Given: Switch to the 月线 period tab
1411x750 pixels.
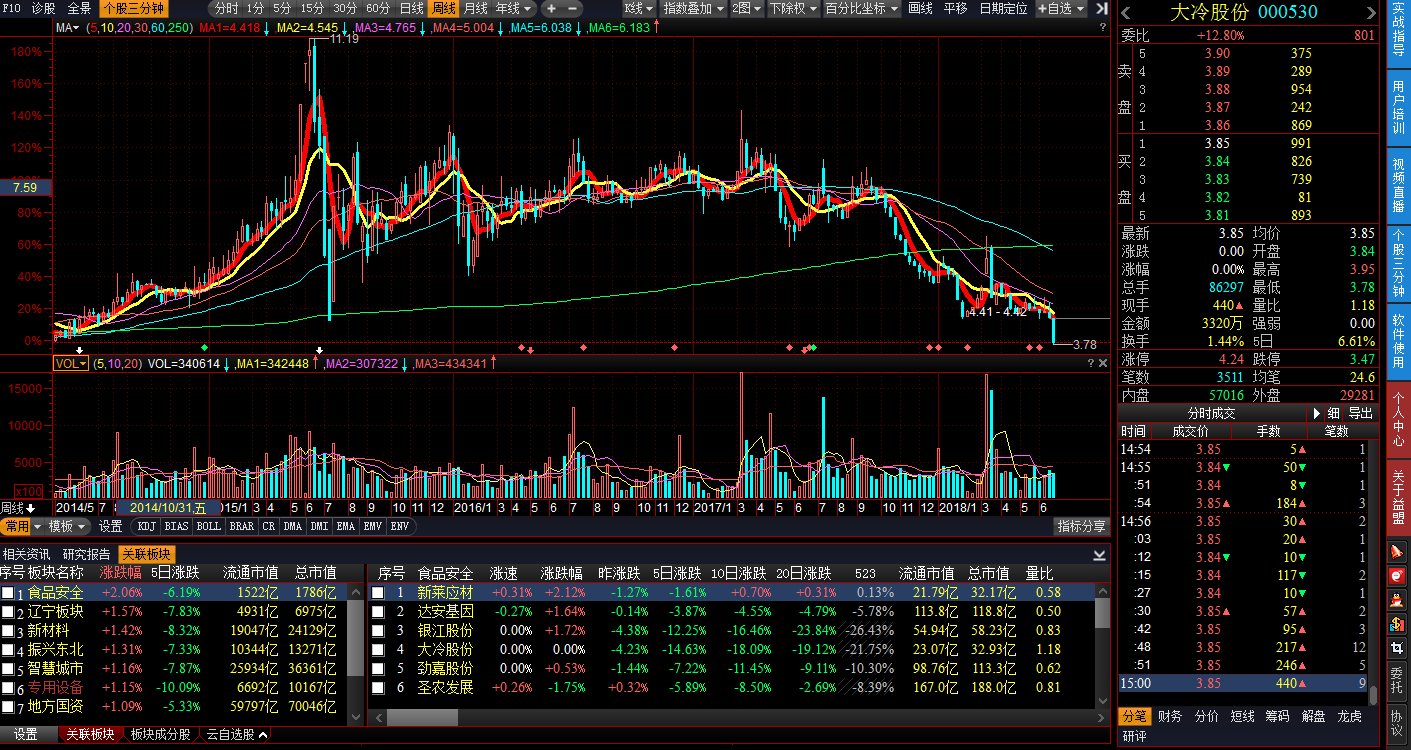Looking at the screenshot, I should (x=476, y=8).
